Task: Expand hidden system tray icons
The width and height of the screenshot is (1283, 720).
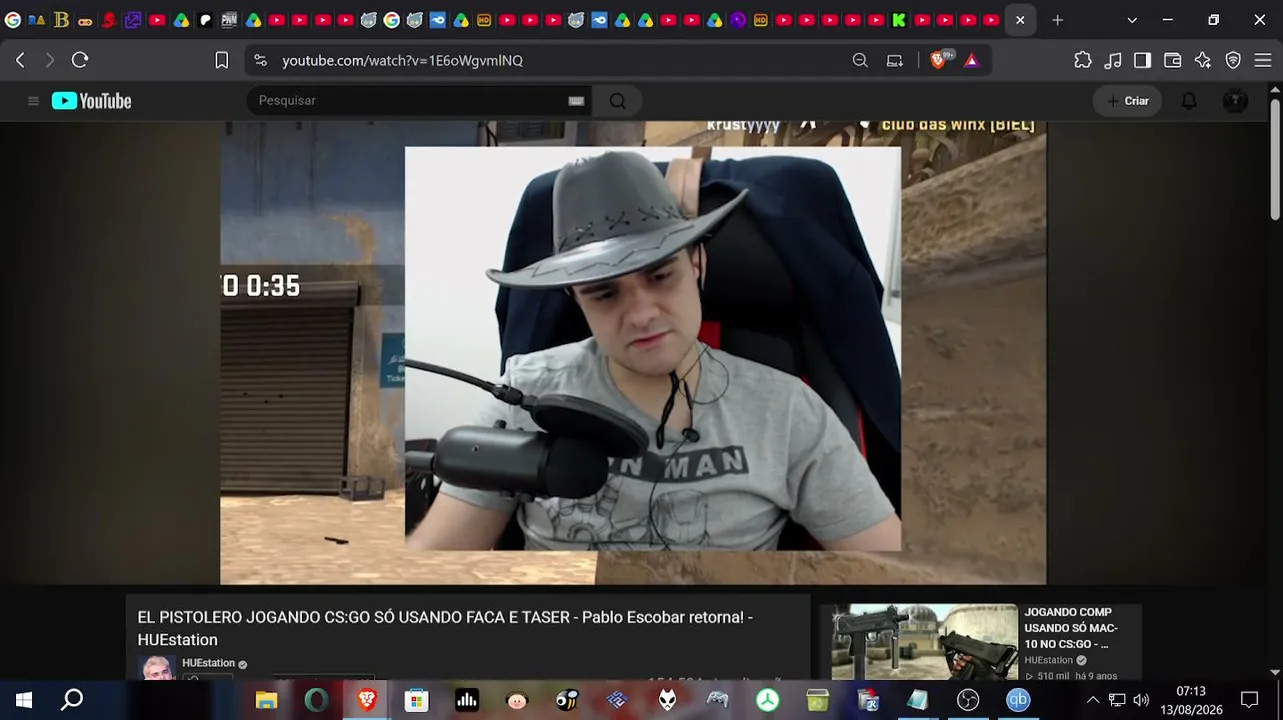Action: pyautogui.click(x=1093, y=700)
